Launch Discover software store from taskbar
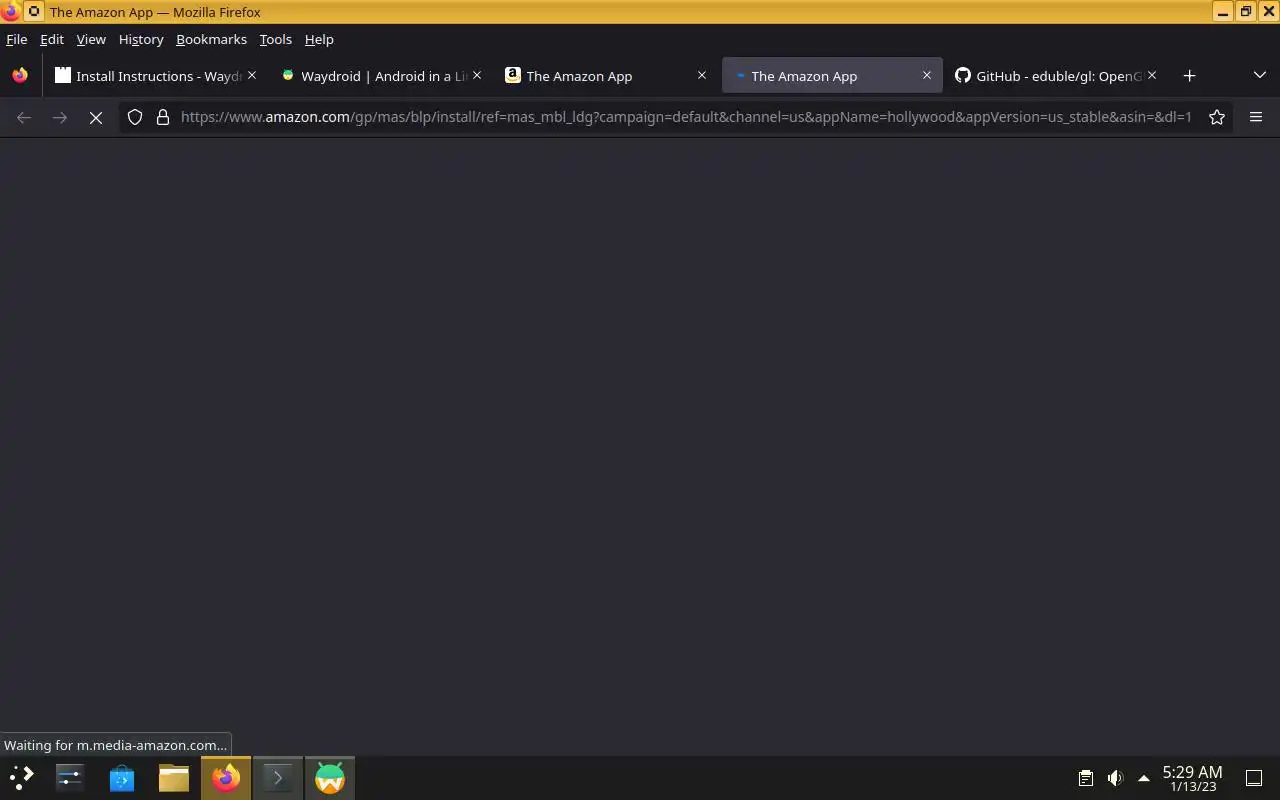Viewport: 1280px width, 800px height. pos(122,777)
